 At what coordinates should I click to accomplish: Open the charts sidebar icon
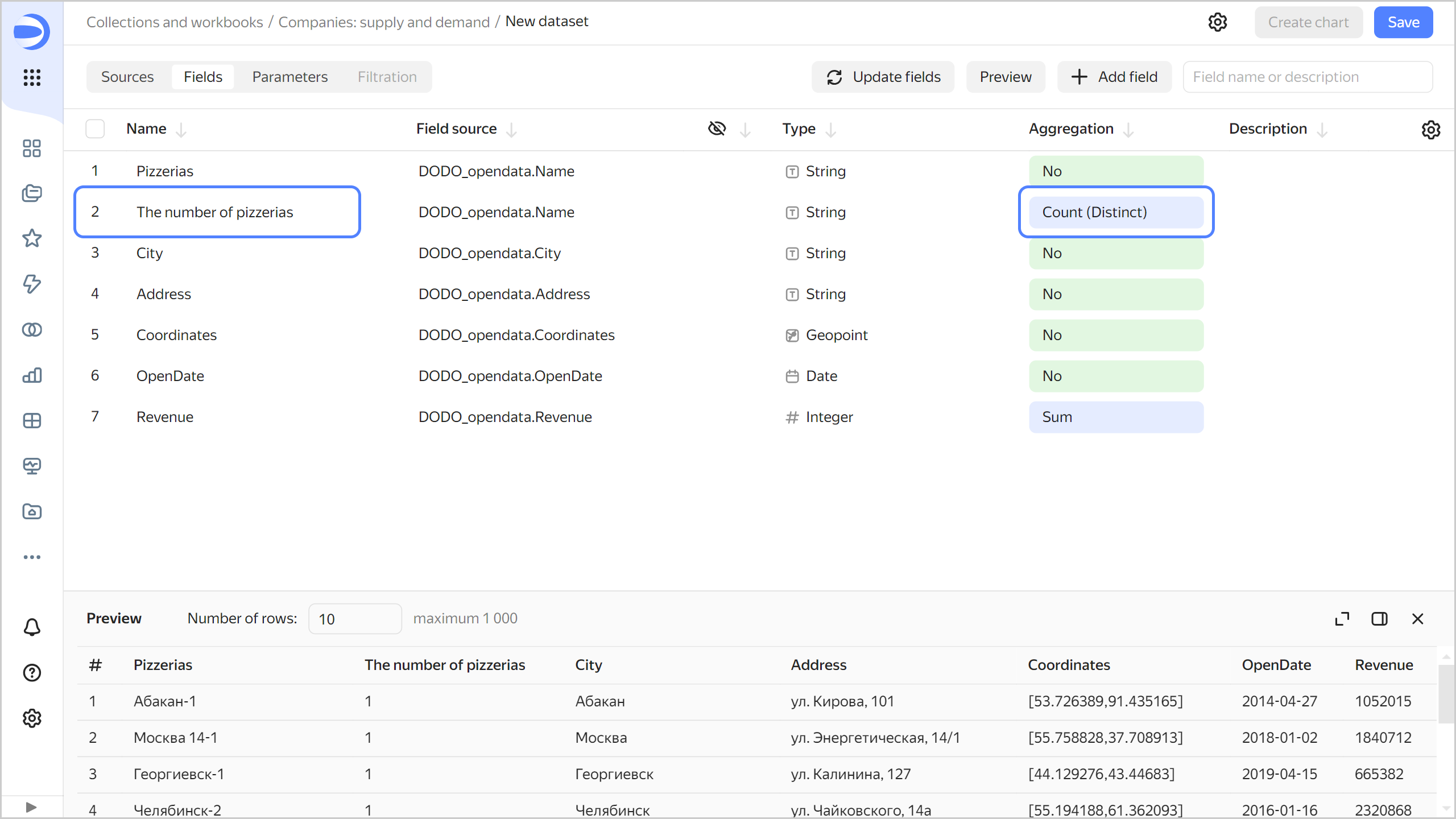click(32, 375)
